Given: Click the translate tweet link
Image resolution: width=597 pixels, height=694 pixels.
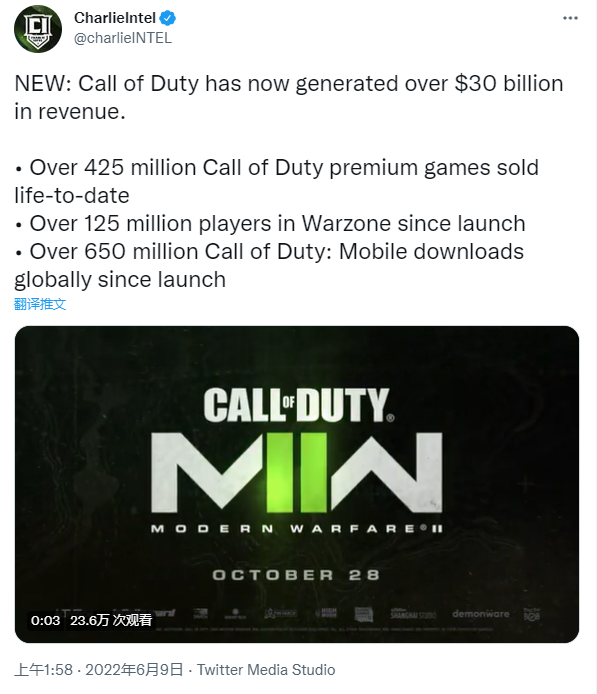Looking at the screenshot, I should click(40, 304).
